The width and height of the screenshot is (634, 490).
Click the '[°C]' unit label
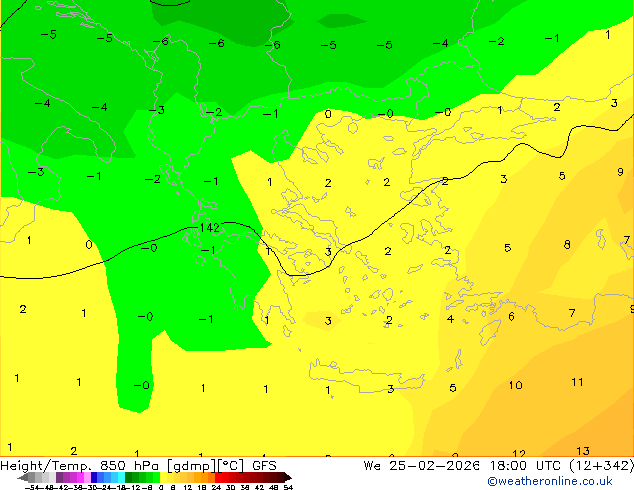tap(231, 466)
